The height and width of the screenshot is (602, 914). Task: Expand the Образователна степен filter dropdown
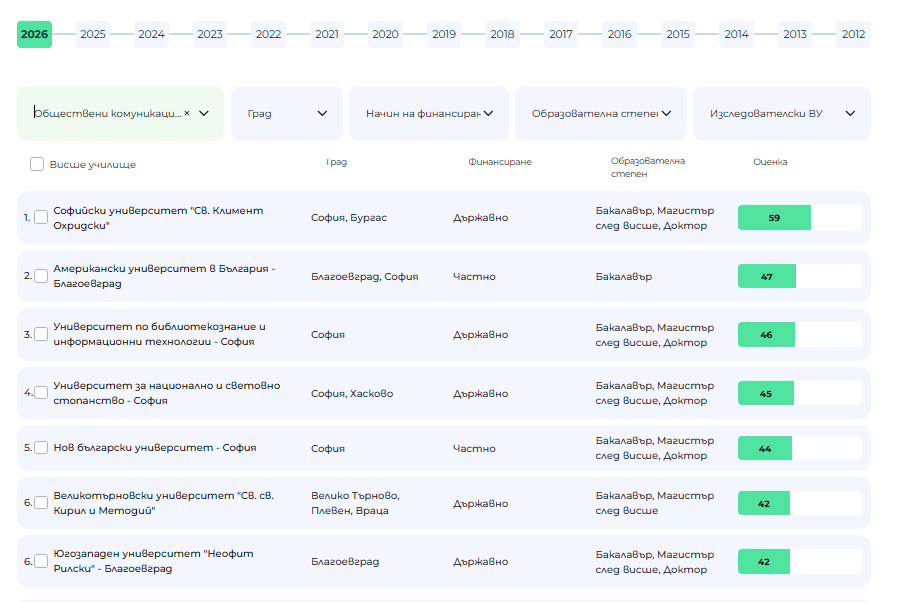[600, 113]
